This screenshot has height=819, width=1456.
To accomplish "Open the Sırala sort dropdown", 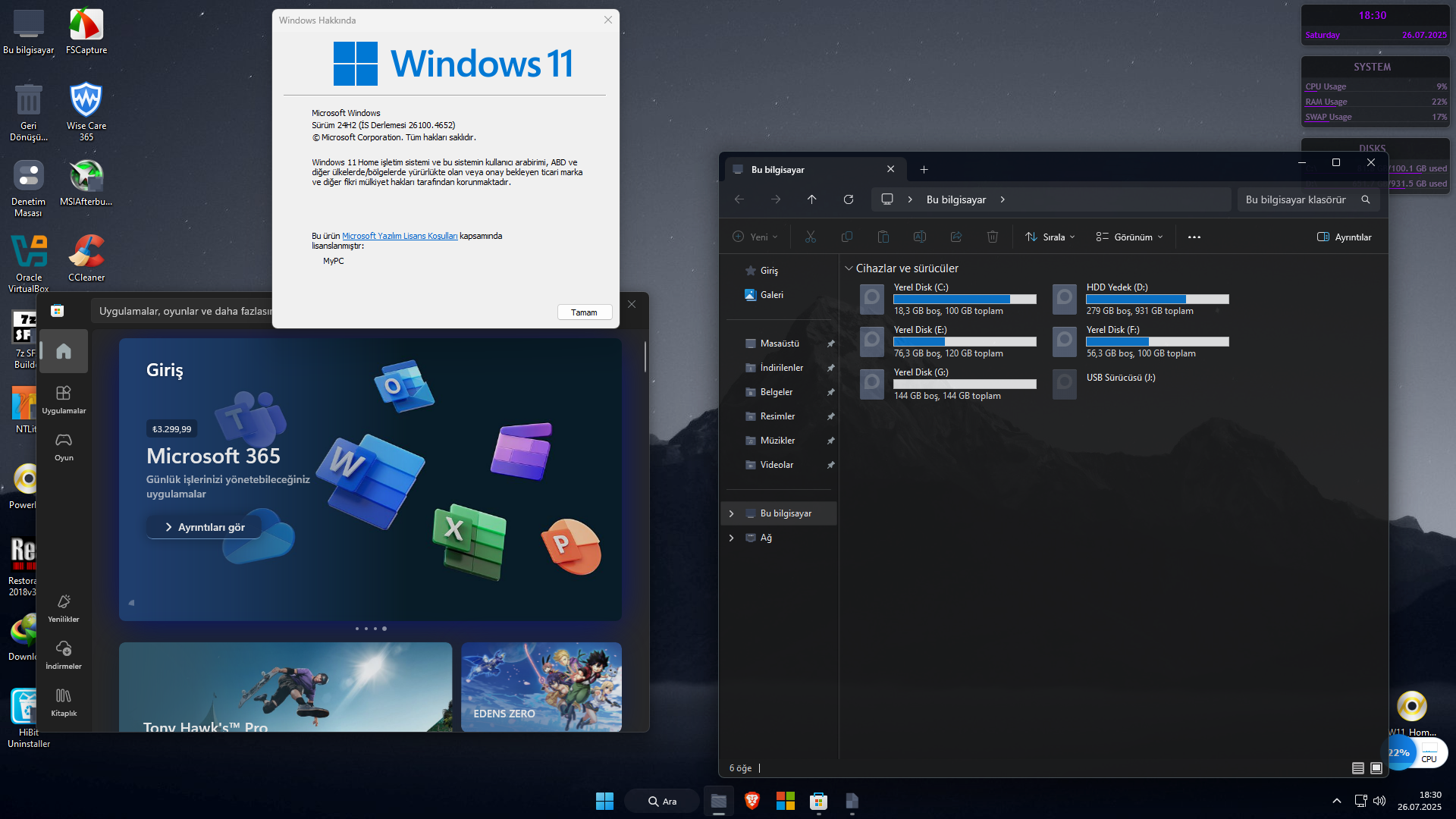I will [x=1050, y=237].
